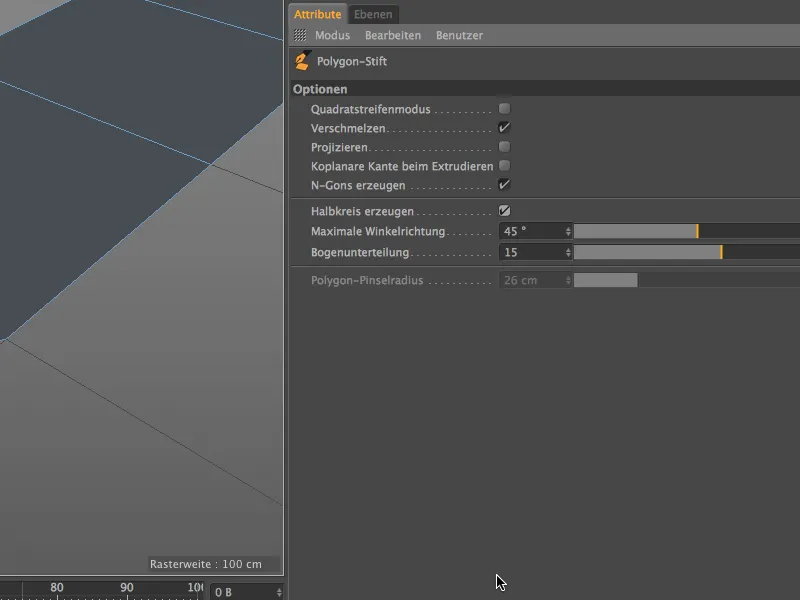Enable Projizieren

point(505,146)
